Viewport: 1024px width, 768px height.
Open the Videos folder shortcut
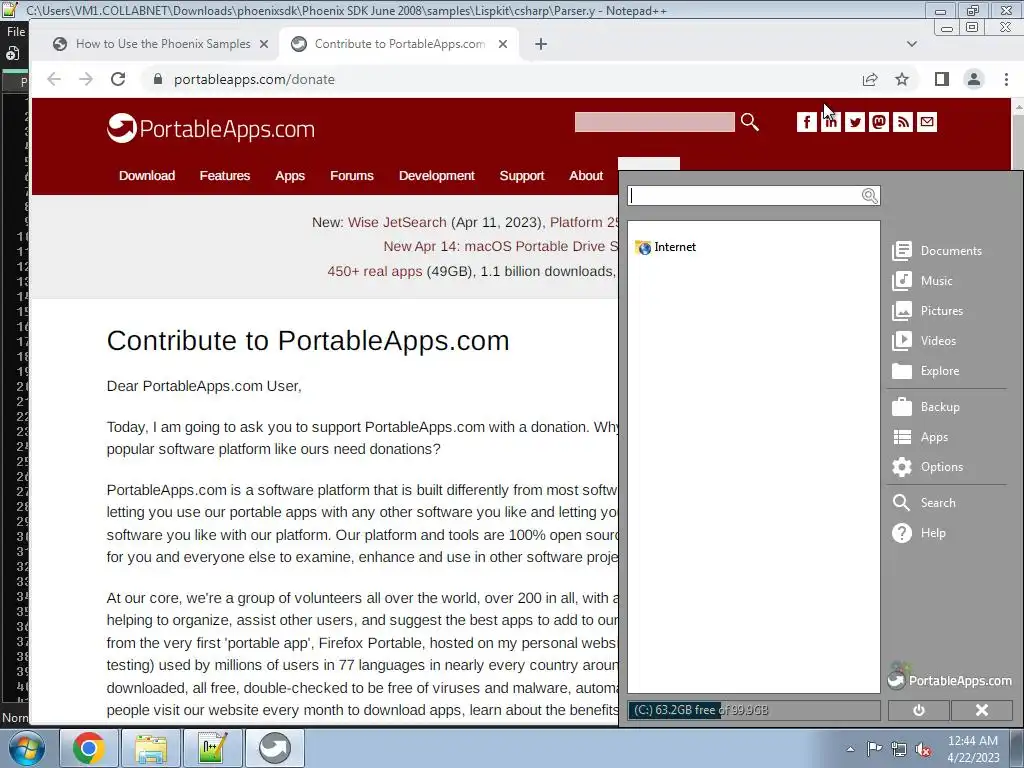point(924,341)
